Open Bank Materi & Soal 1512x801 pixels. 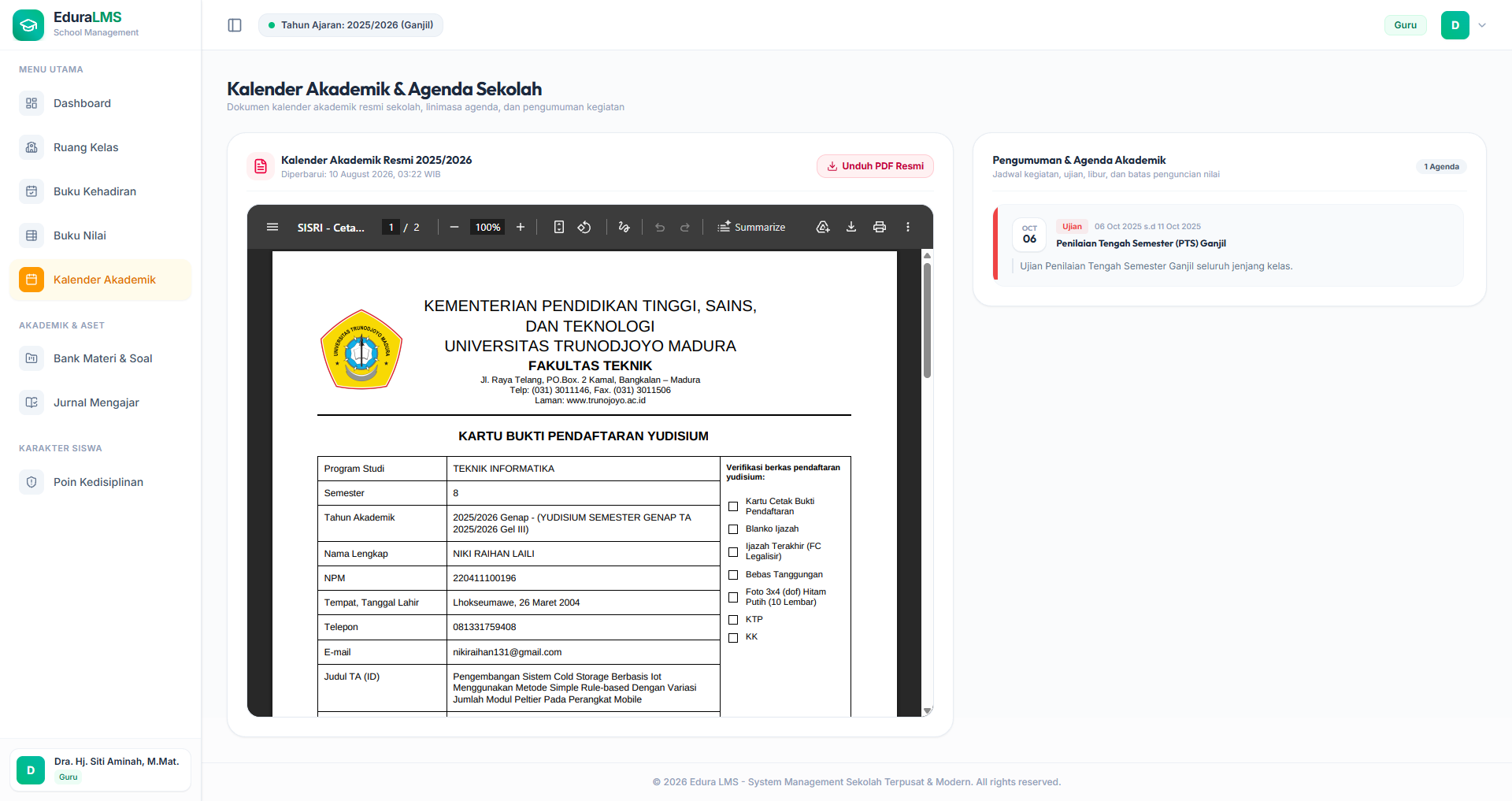point(101,358)
